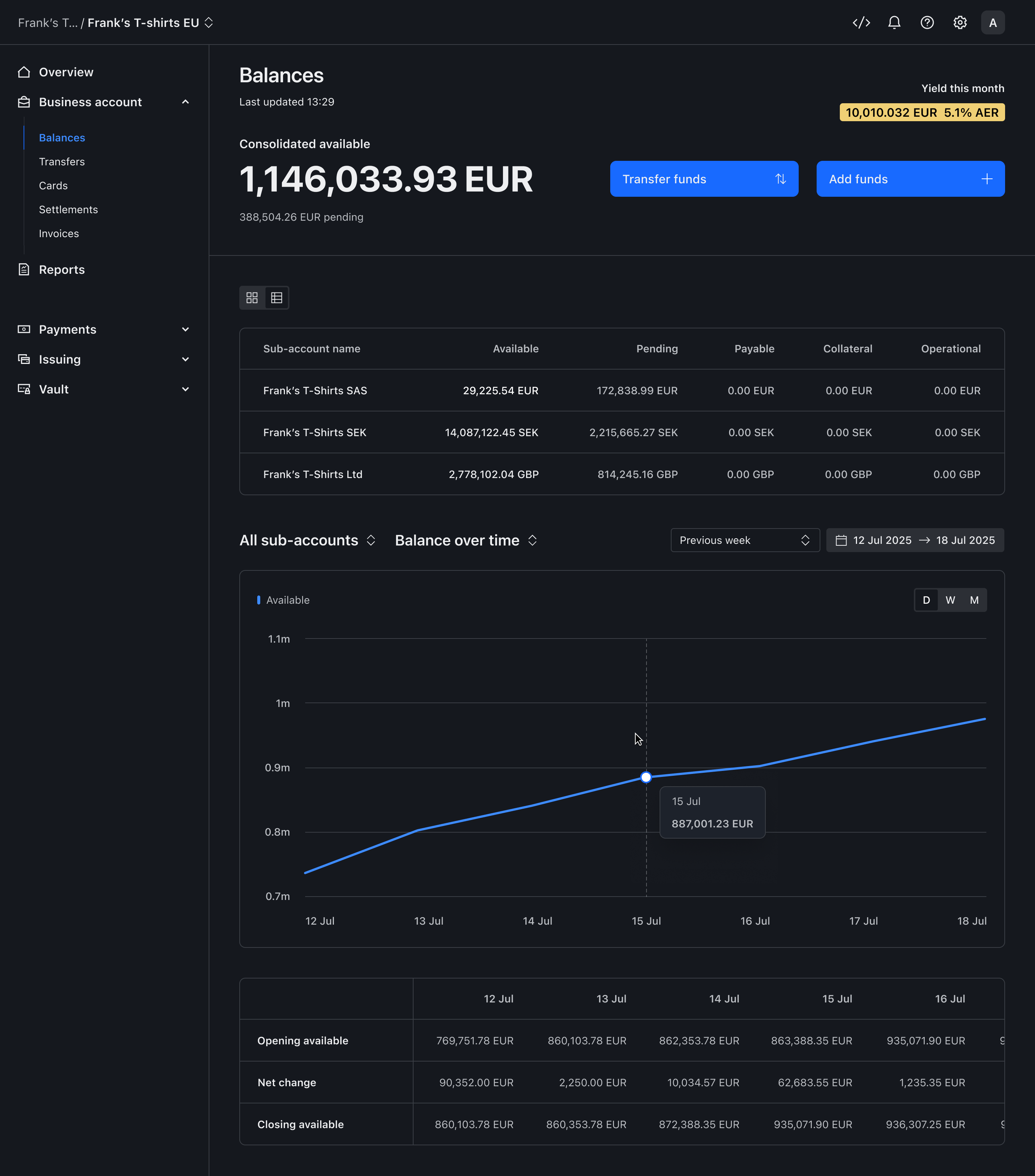Set chart granularity to D (daily)

tap(926, 600)
